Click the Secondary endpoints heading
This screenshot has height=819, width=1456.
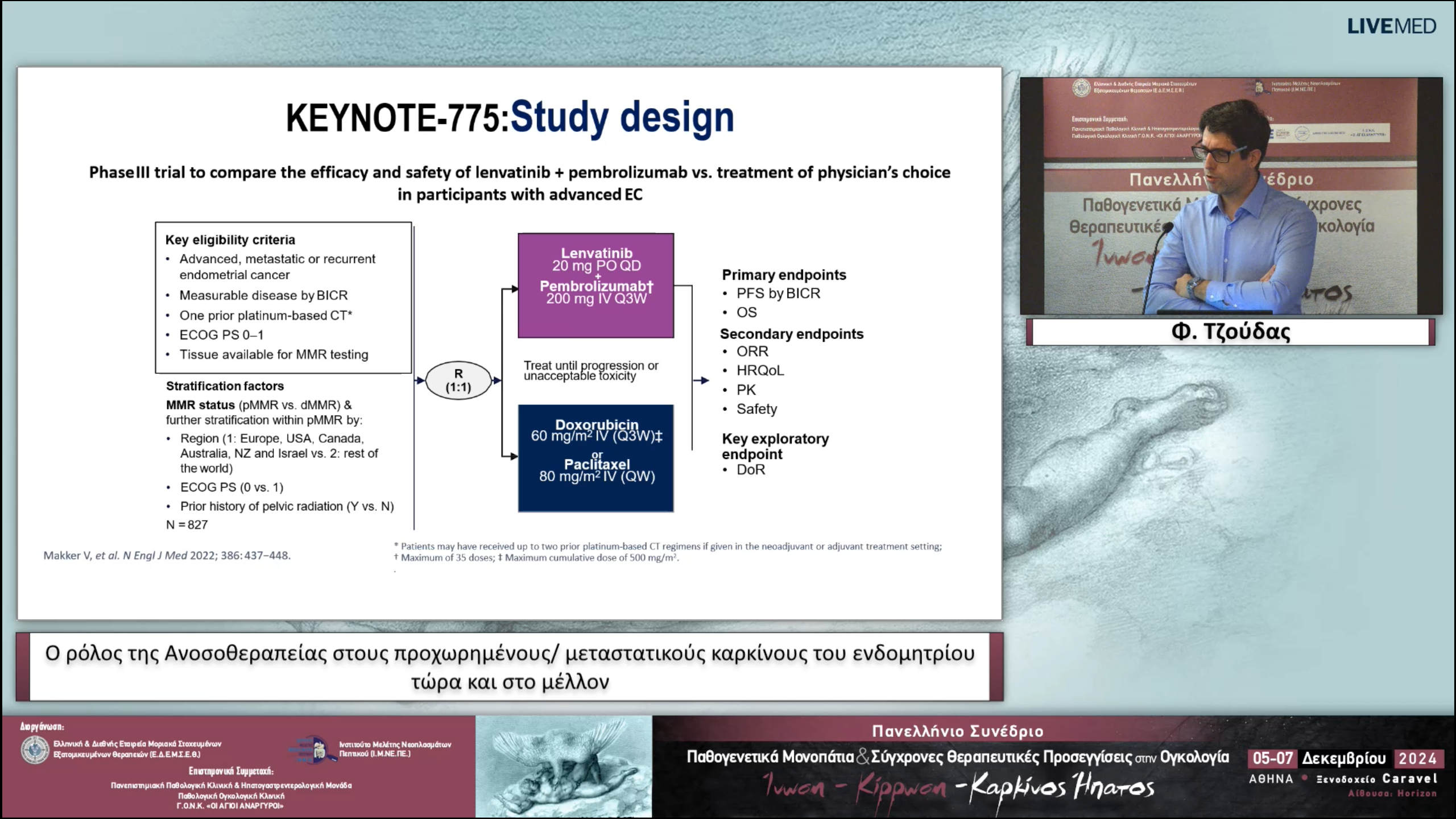[792, 334]
